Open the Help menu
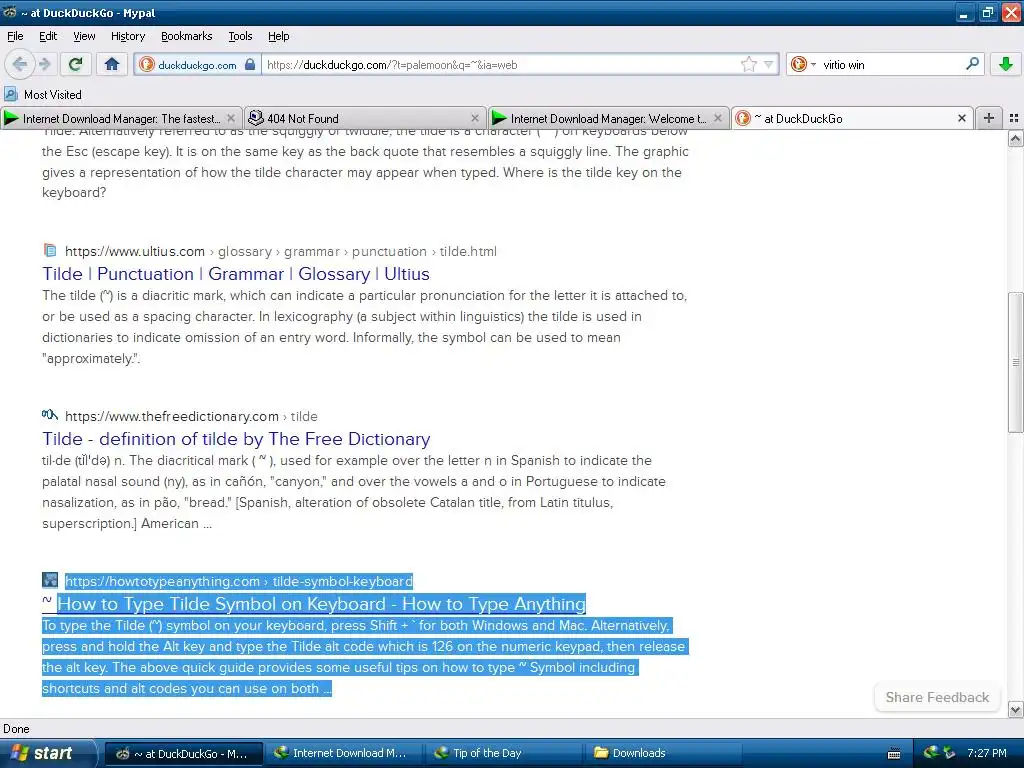Image resolution: width=1024 pixels, height=768 pixels. pyautogui.click(x=279, y=36)
